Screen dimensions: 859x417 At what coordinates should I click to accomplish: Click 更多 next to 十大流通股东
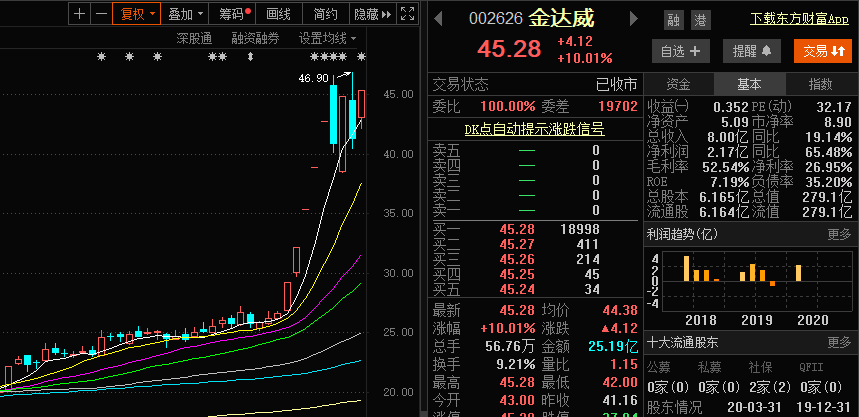[839, 343]
